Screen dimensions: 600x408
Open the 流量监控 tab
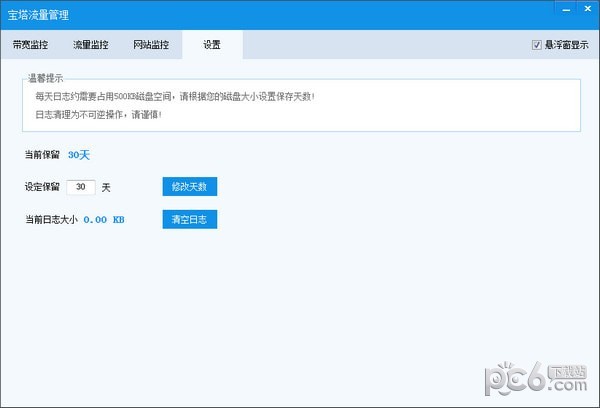pyautogui.click(x=91, y=45)
